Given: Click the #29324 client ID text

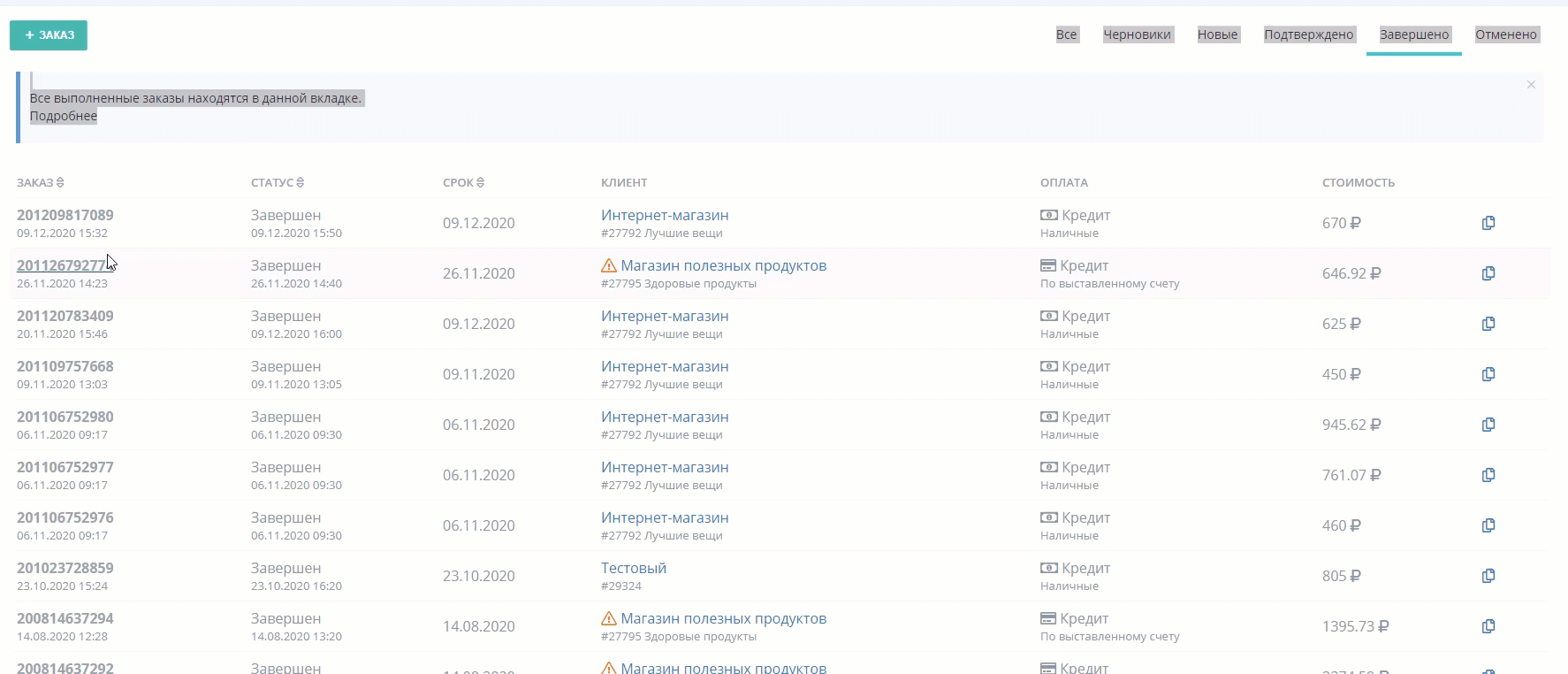Looking at the screenshot, I should [621, 586].
